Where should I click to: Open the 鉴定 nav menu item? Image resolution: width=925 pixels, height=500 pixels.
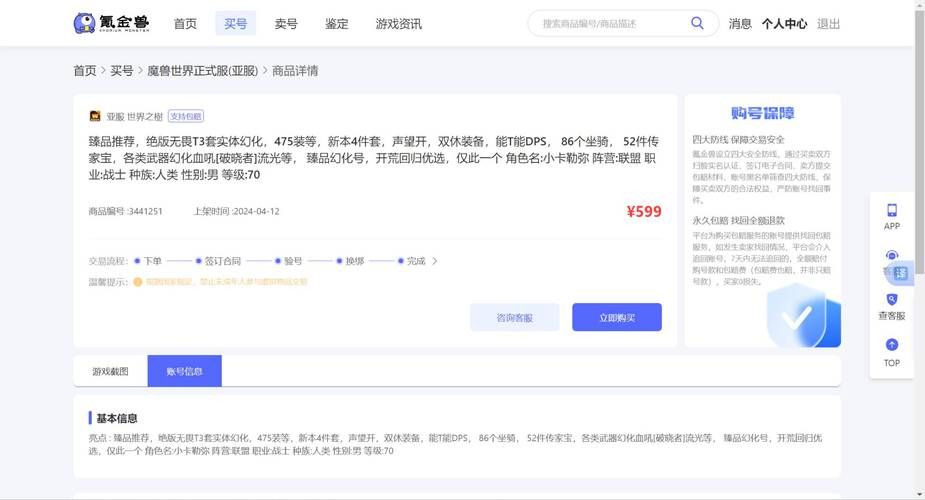pos(336,24)
